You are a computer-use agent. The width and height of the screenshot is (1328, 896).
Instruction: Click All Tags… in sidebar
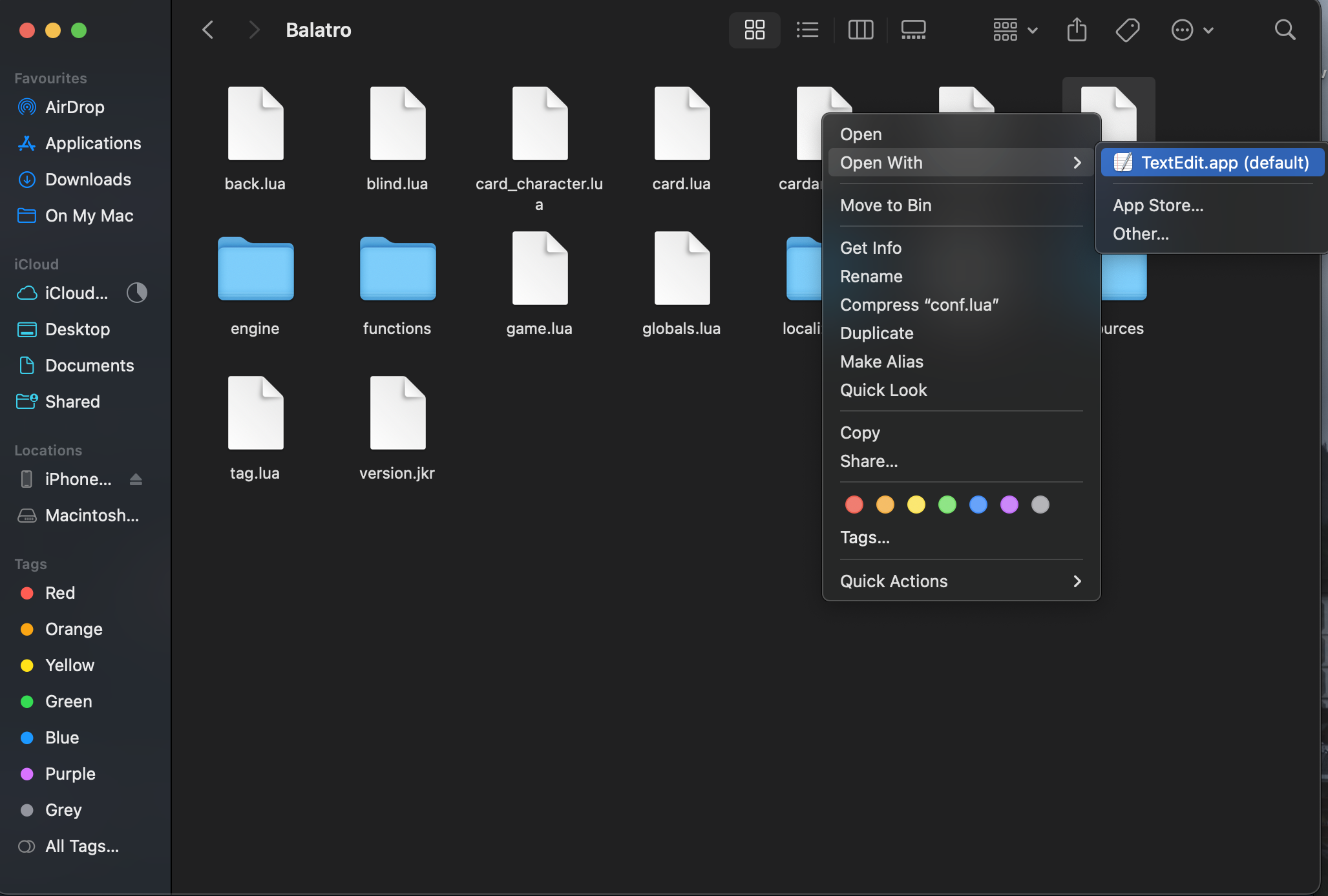coord(81,846)
